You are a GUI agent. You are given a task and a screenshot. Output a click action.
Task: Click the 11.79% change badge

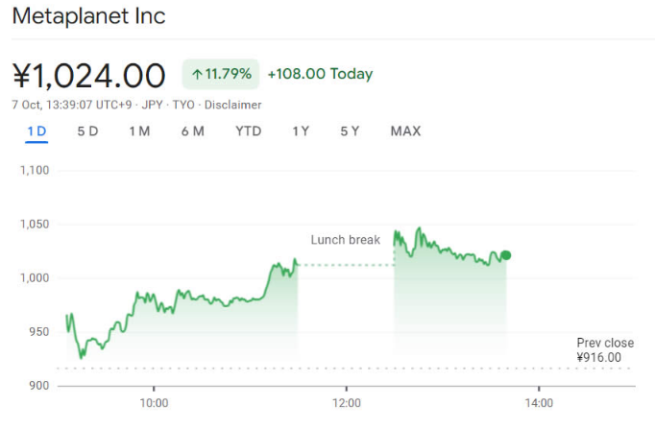pyautogui.click(x=221, y=74)
